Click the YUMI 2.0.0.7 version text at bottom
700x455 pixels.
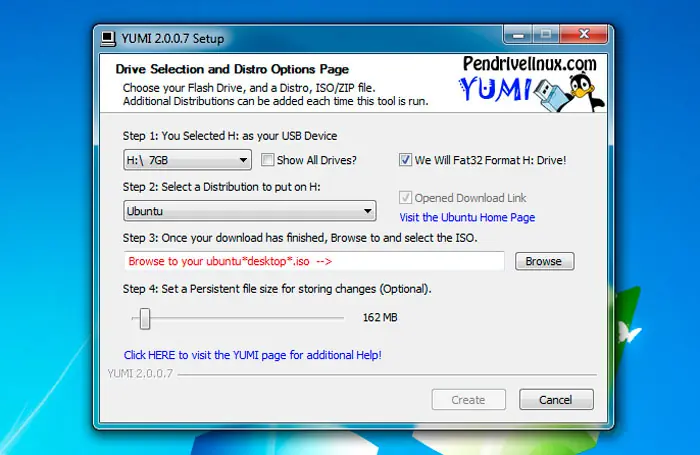tap(140, 374)
